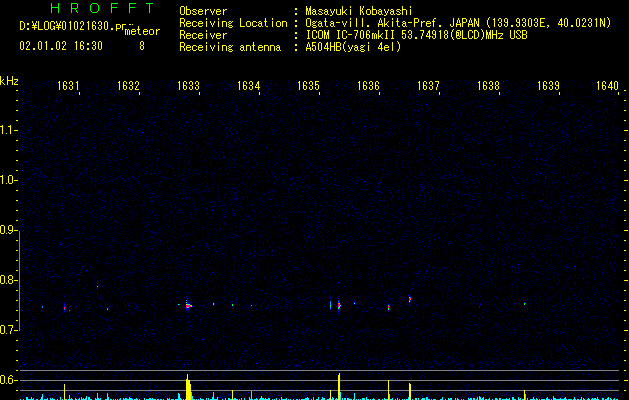
Task: Click the meteor echo near 1635:30
Action: point(339,306)
